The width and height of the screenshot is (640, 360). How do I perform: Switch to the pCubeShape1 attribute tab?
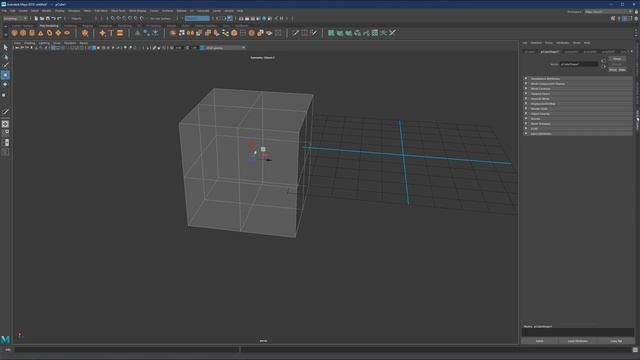click(550, 52)
